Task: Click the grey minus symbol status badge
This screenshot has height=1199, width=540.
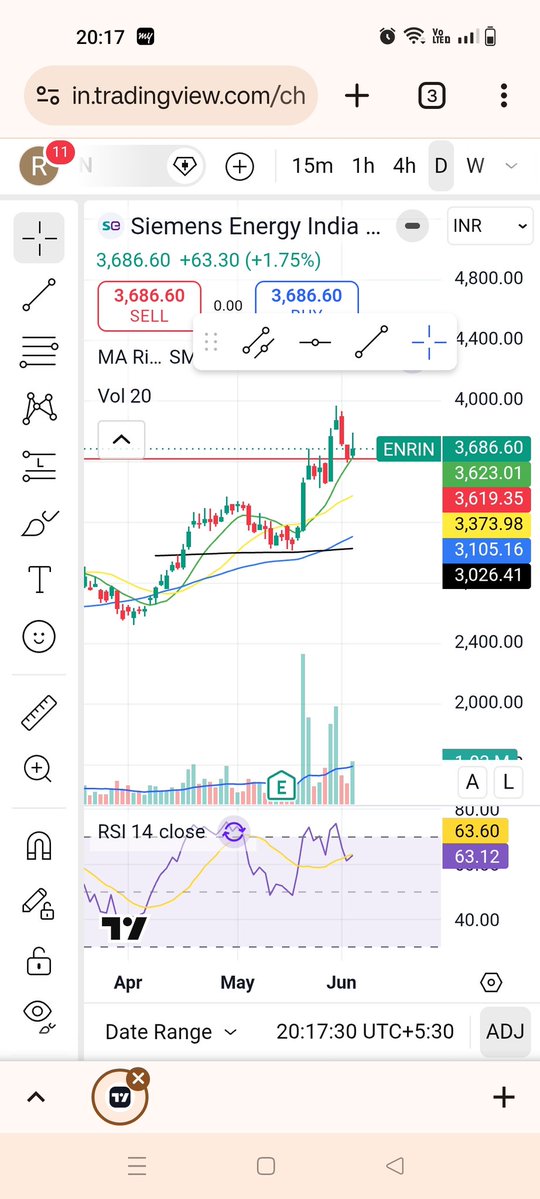Action: [x=412, y=226]
